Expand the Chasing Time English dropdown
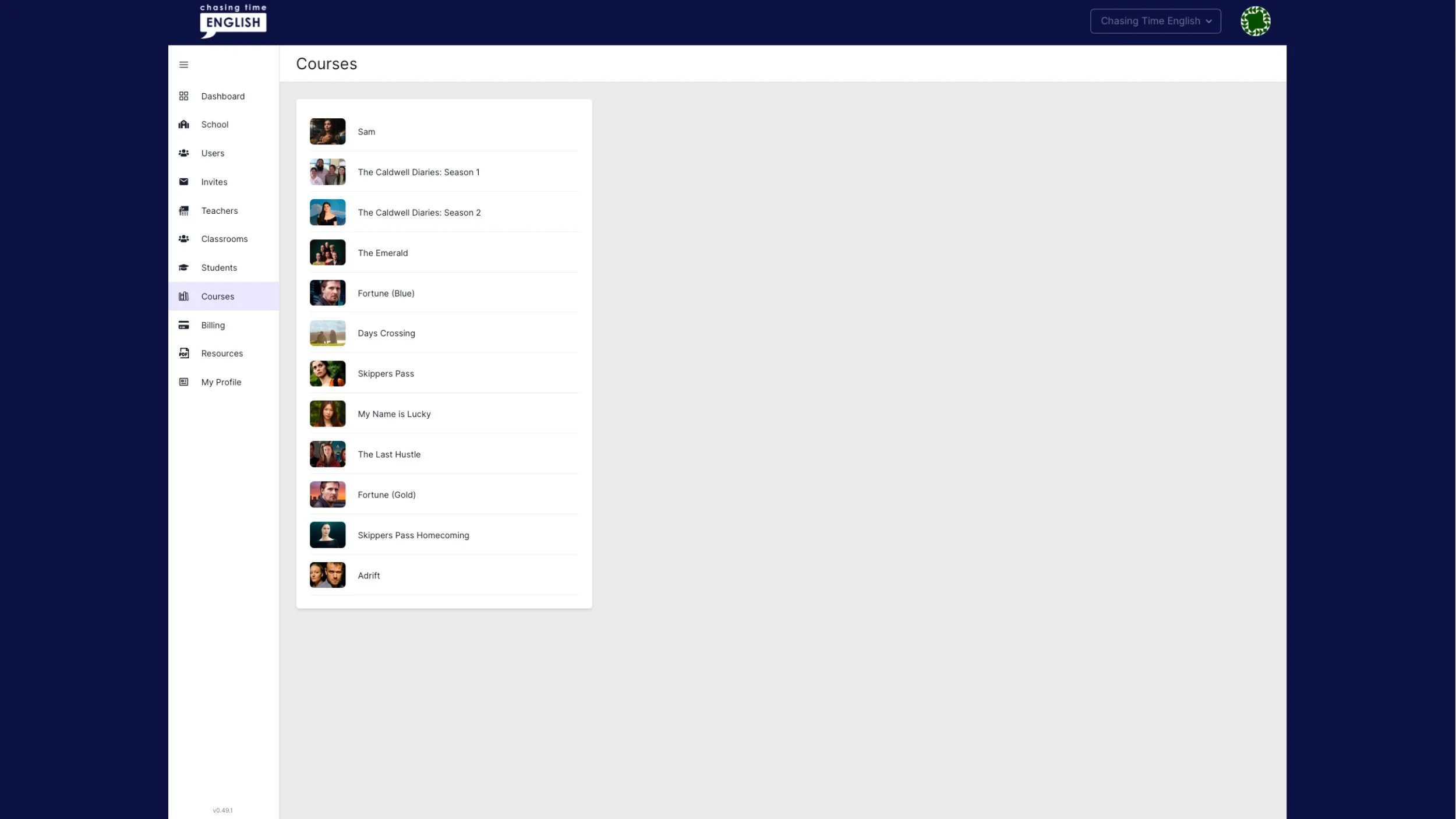Viewport: 1456px width, 819px height. [x=1155, y=21]
